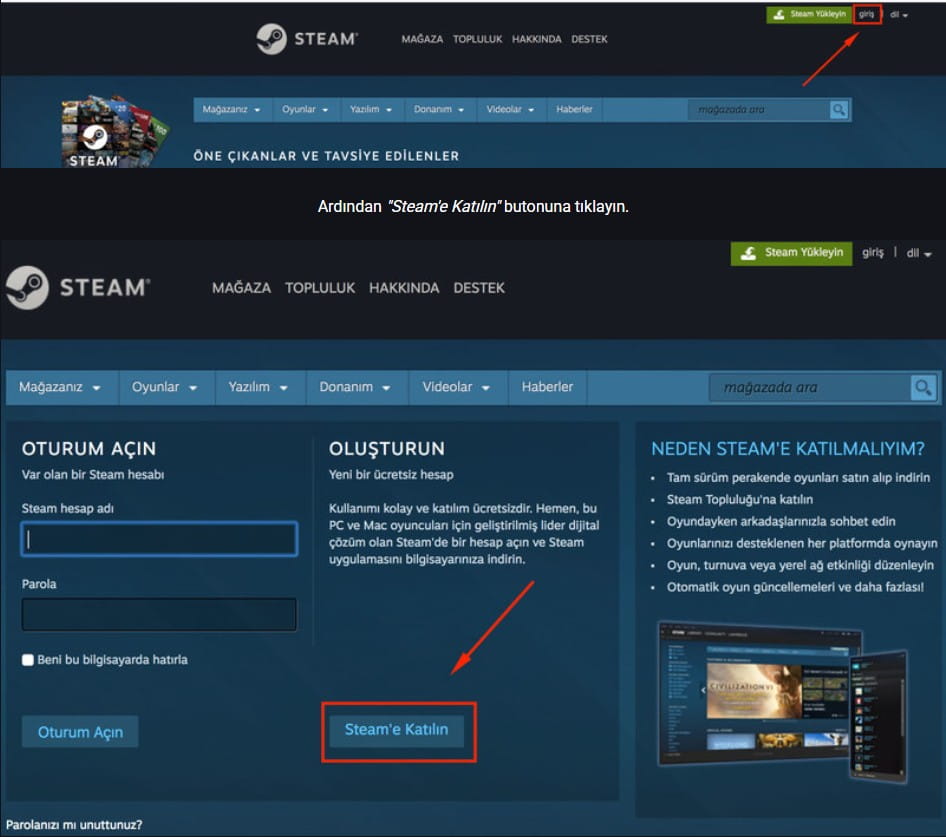This screenshot has width=946, height=837.
Task: Click the download icon on large Steam Yükleyin button
Action: point(749,253)
